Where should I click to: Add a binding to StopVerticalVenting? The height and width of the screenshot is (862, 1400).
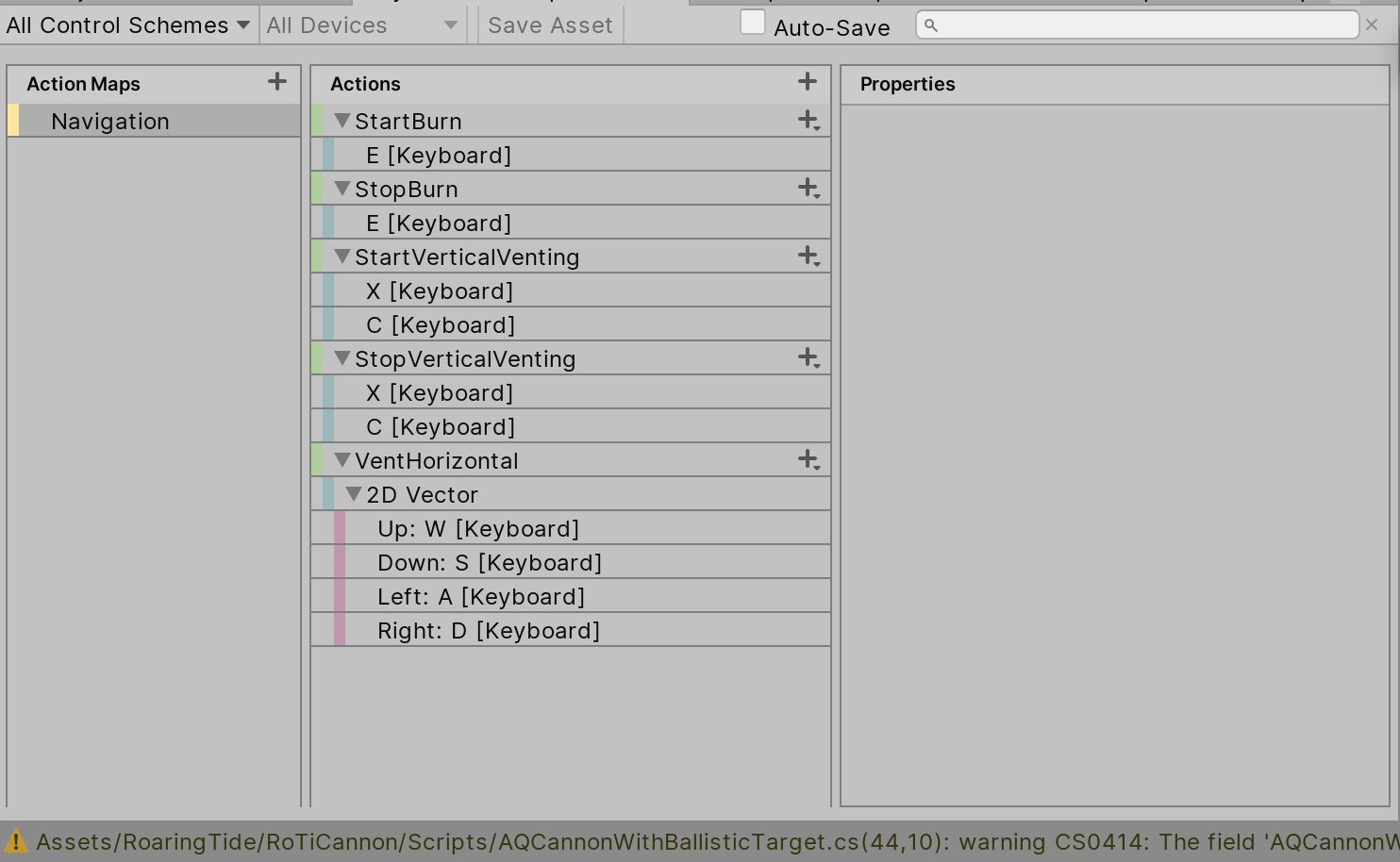[807, 358]
